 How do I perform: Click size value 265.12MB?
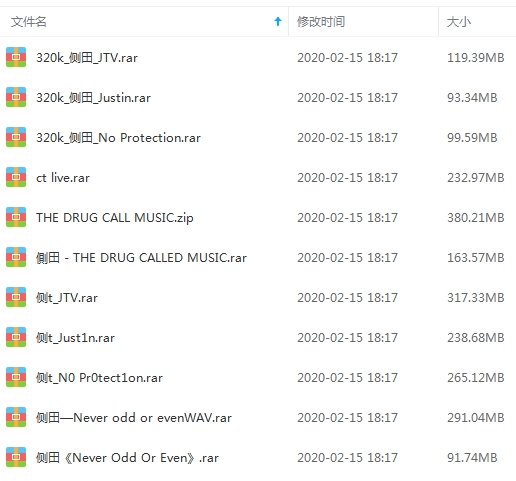pyautogui.click(x=476, y=378)
